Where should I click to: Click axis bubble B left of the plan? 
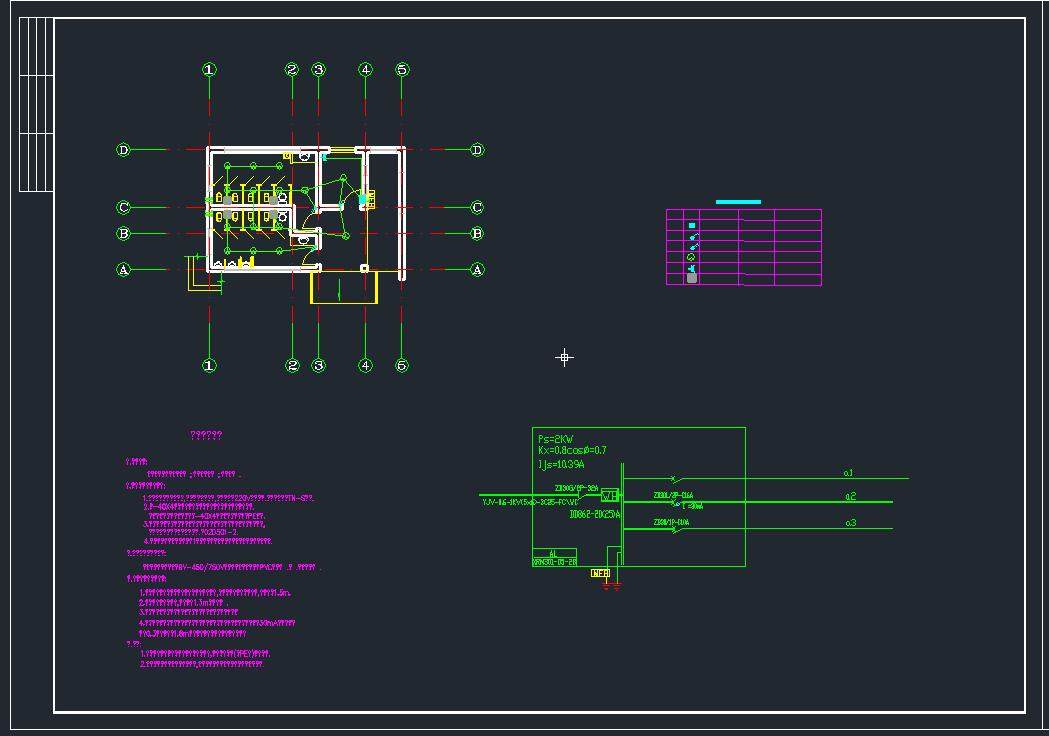coord(124,234)
